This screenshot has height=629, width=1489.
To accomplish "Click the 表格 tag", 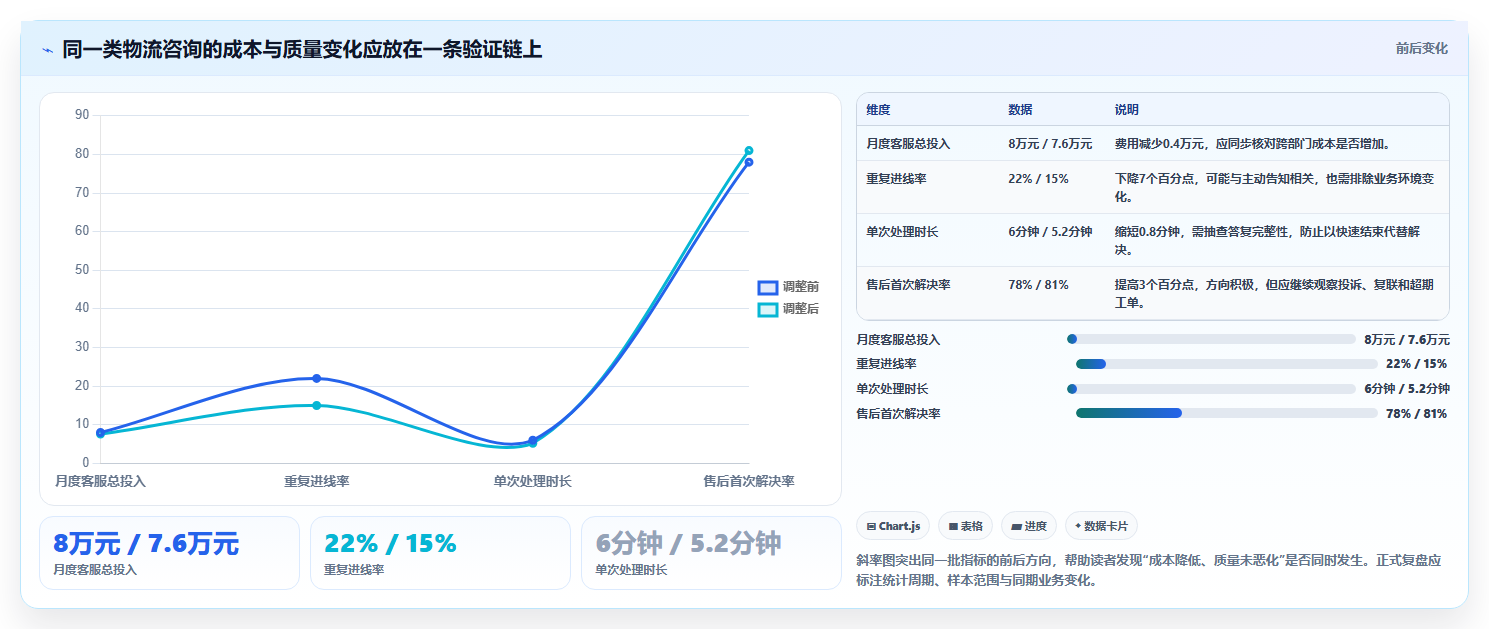I will coord(966,526).
